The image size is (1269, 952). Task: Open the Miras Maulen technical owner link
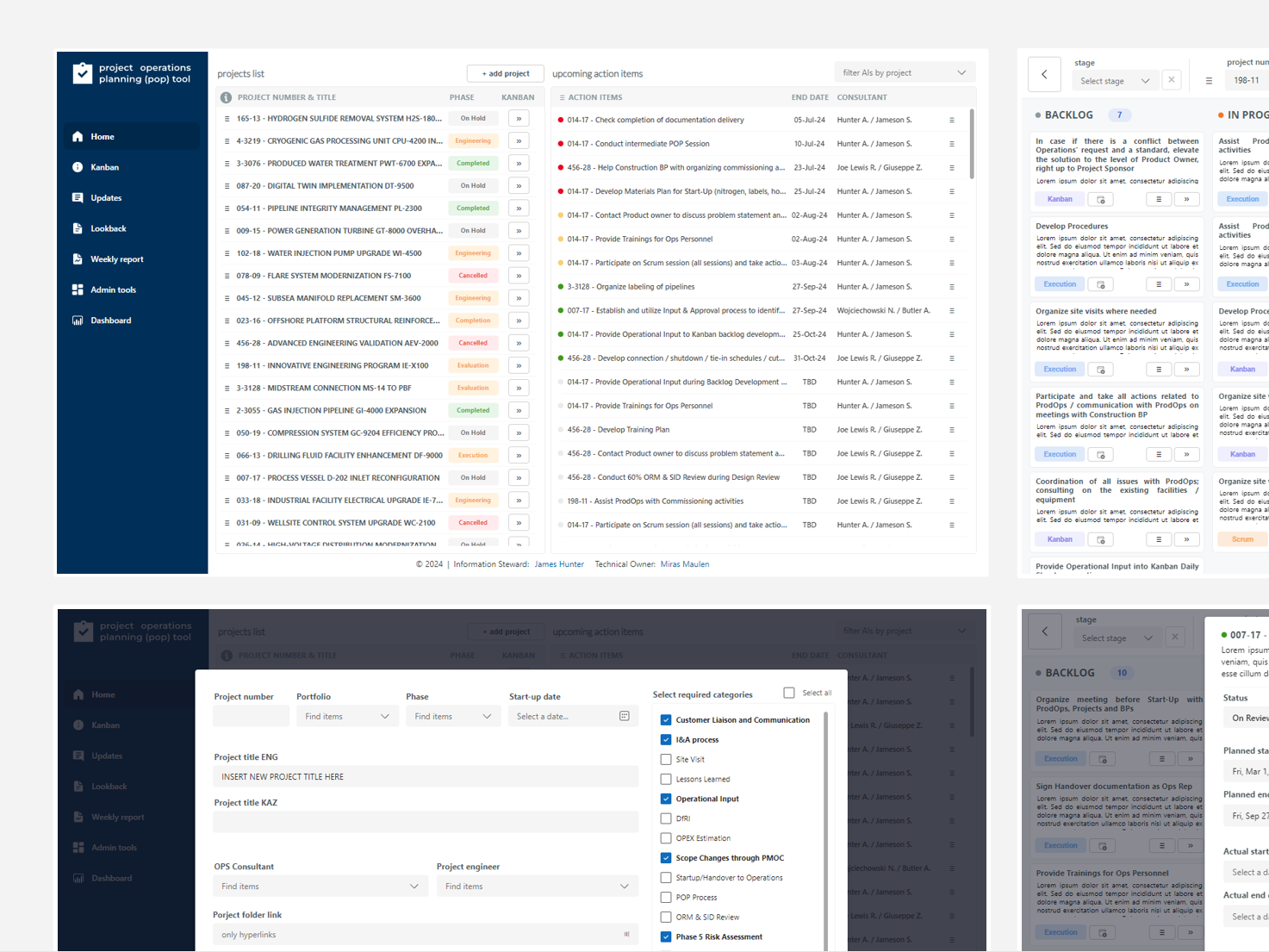685,563
